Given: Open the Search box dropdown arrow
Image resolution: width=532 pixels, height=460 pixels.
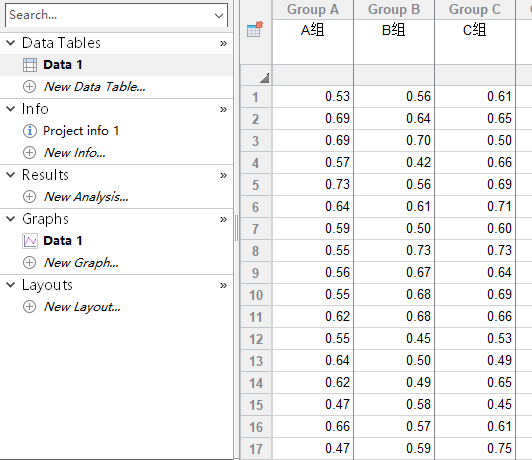Looking at the screenshot, I should tap(219, 16).
